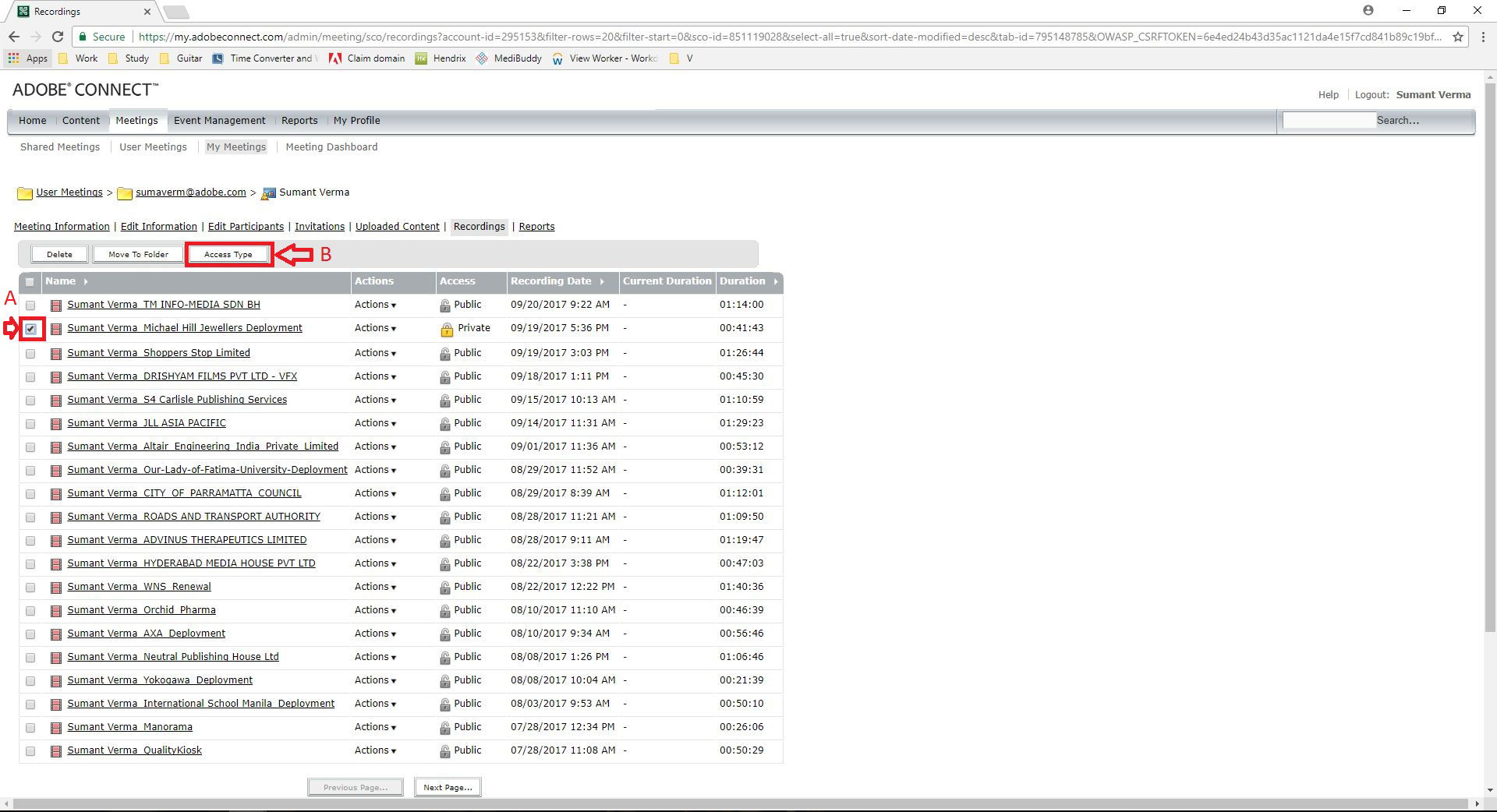Open Actions dropdown for Michael Hill Jewellers Deployment

pos(375,328)
